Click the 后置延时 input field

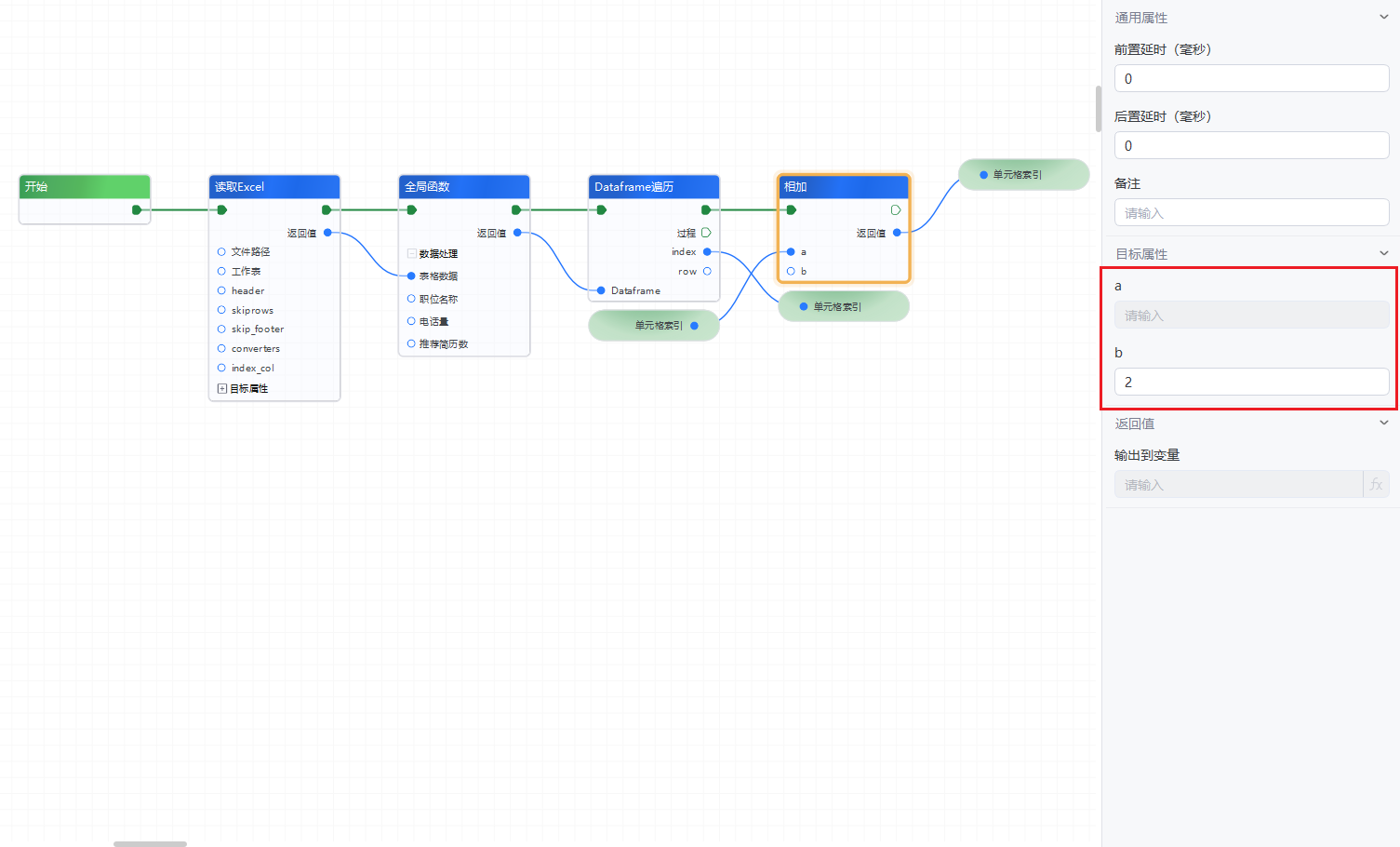click(1251, 145)
